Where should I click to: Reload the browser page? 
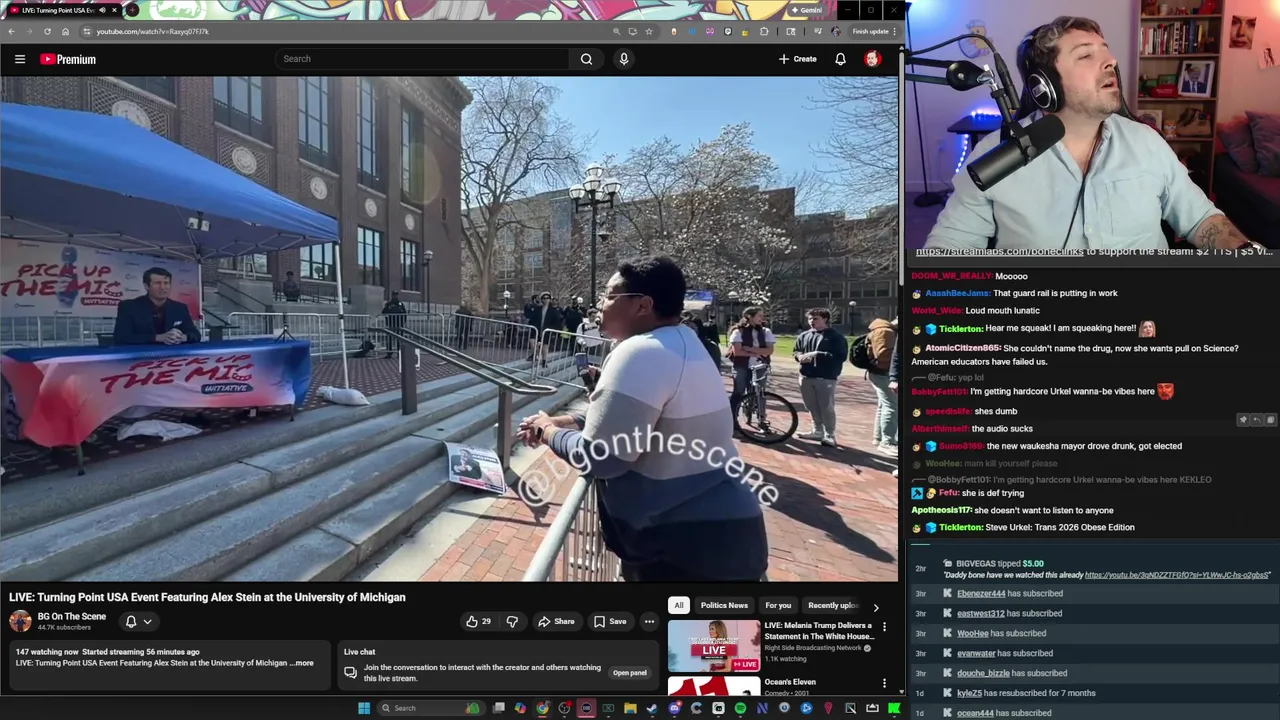pyautogui.click(x=47, y=31)
